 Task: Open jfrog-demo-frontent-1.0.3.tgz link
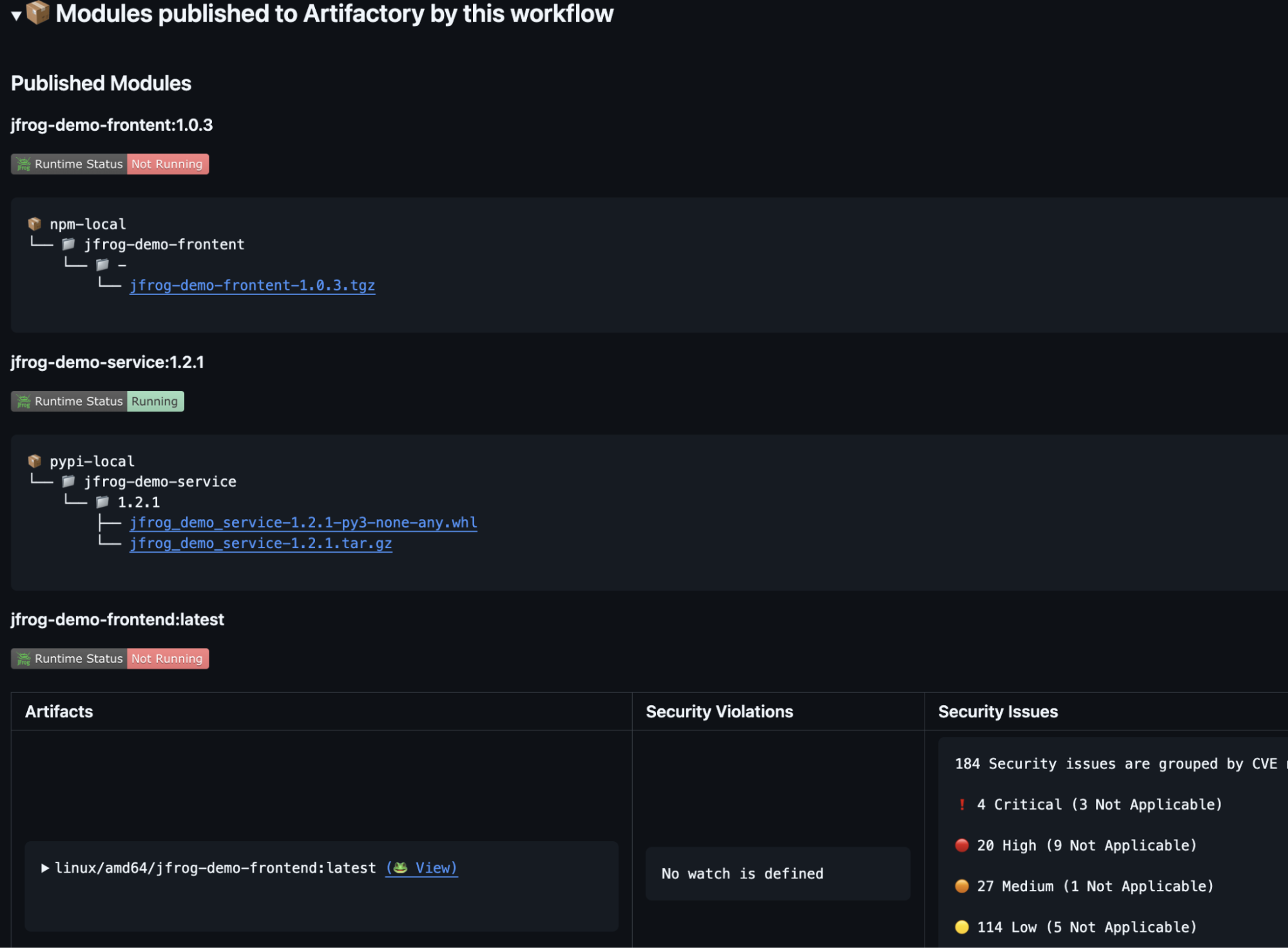tap(253, 285)
